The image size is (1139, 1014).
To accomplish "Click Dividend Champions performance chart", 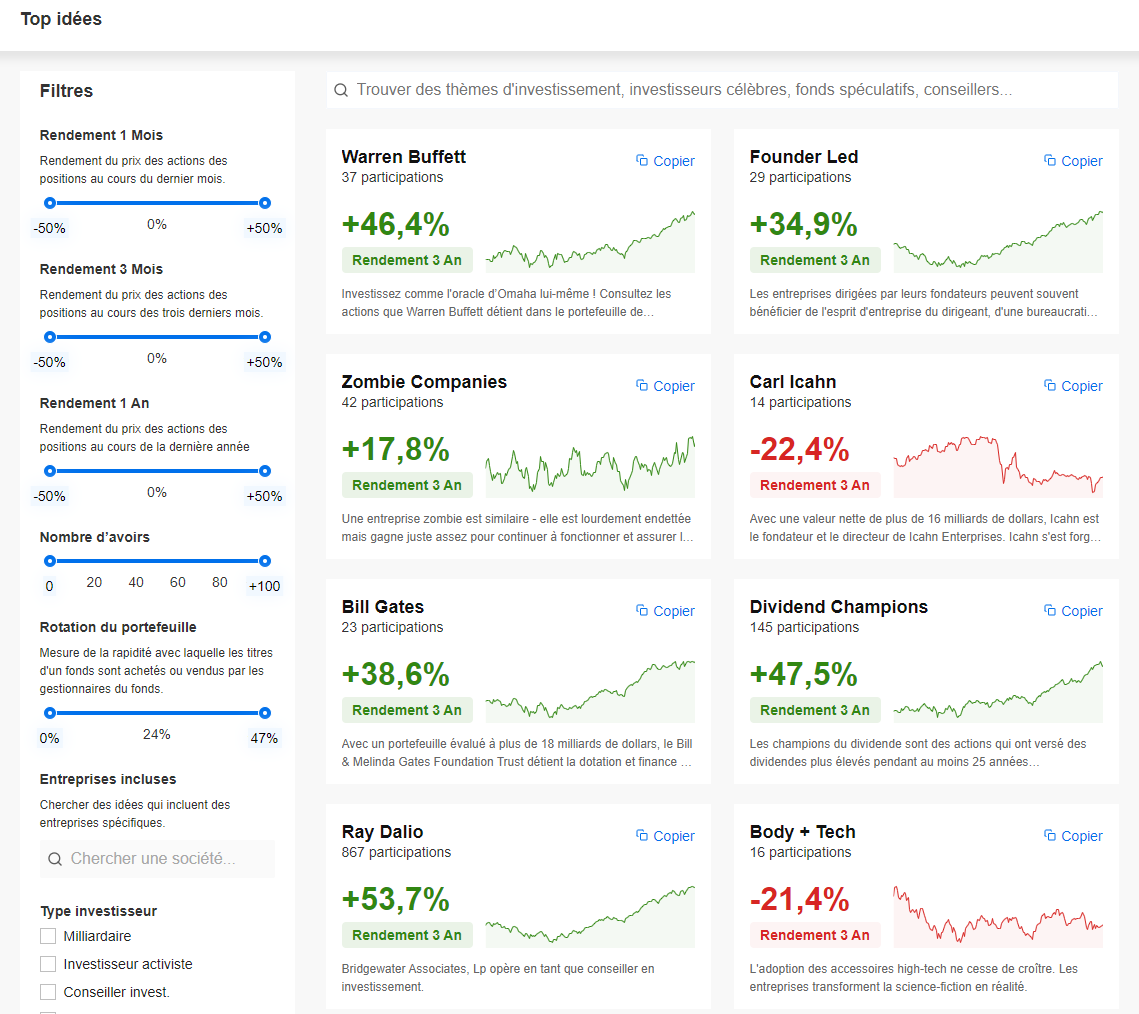I will click(x=998, y=691).
